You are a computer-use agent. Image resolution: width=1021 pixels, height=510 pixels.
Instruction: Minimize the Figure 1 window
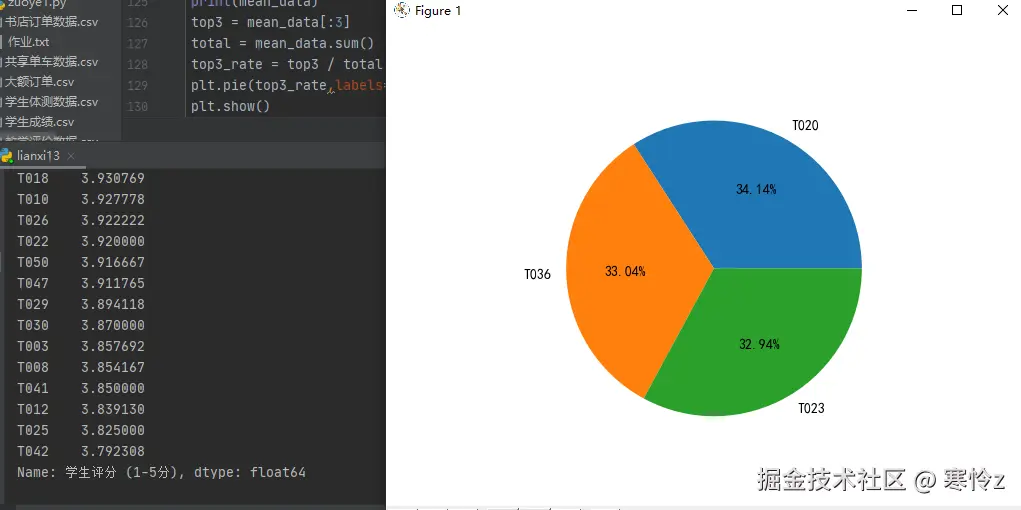[912, 10]
